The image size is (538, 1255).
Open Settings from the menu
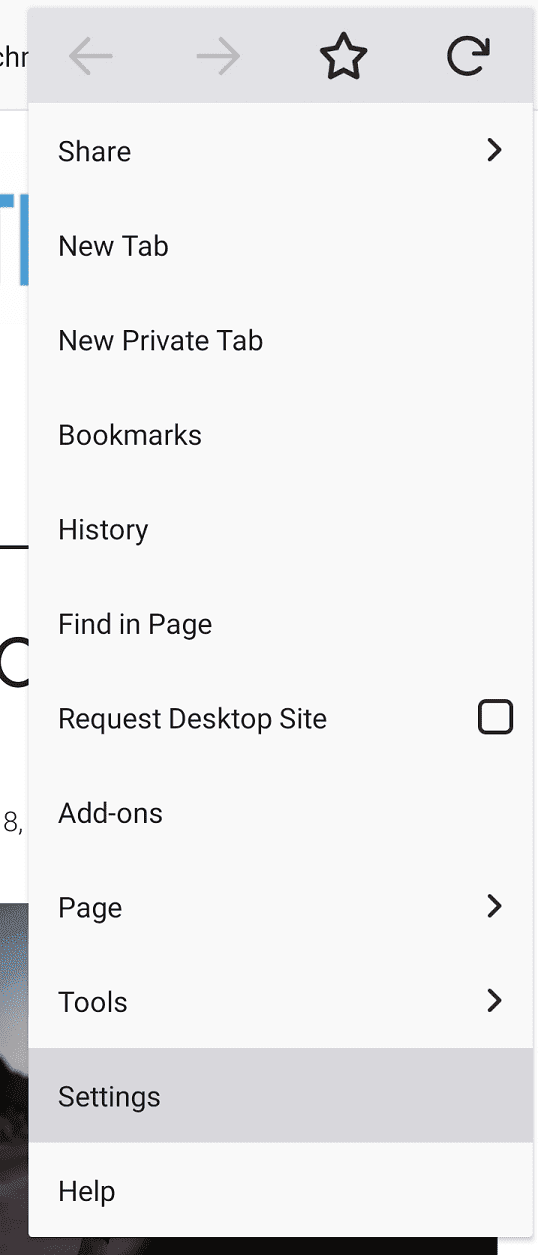281,1096
